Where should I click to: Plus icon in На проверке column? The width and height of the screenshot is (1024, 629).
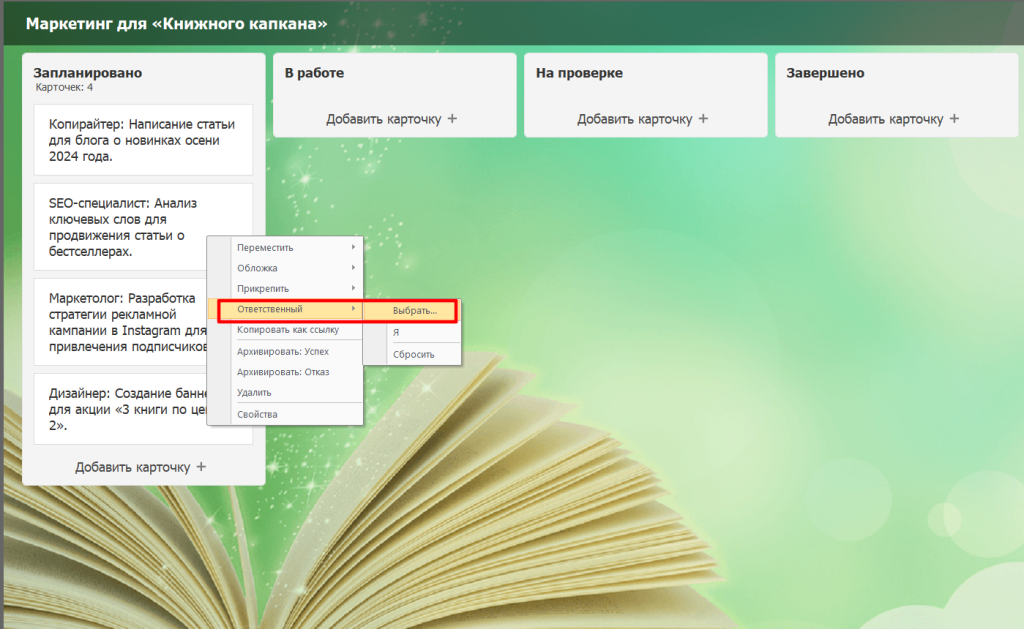[703, 118]
